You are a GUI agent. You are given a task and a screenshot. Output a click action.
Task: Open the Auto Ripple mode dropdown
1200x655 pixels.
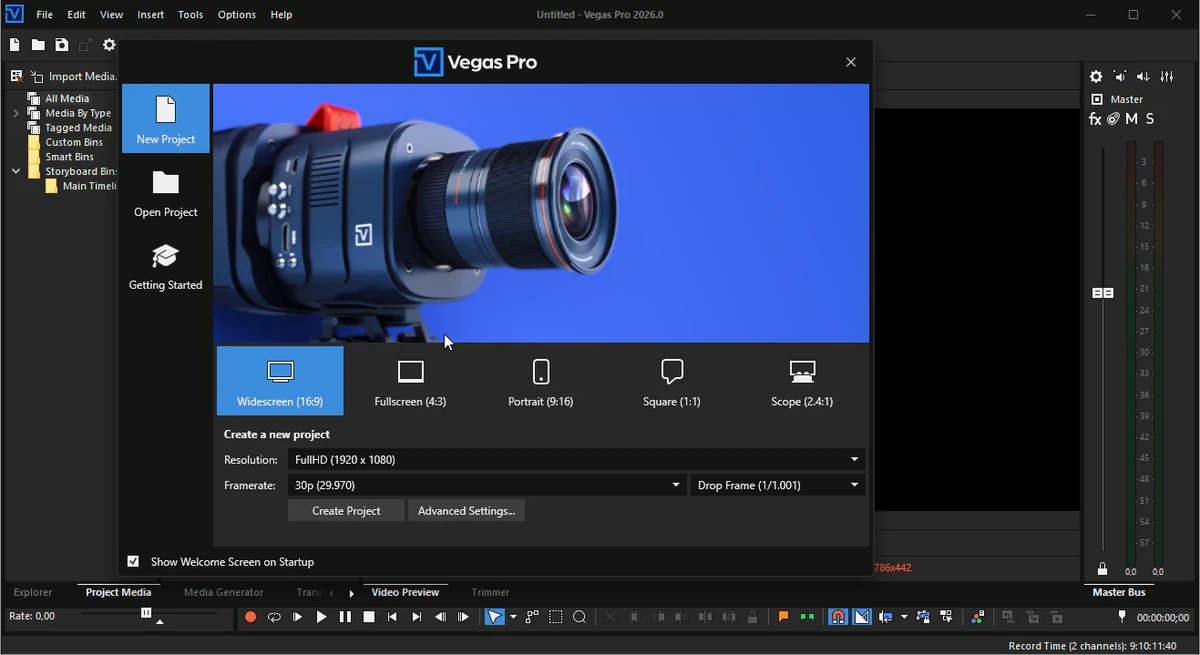(904, 617)
